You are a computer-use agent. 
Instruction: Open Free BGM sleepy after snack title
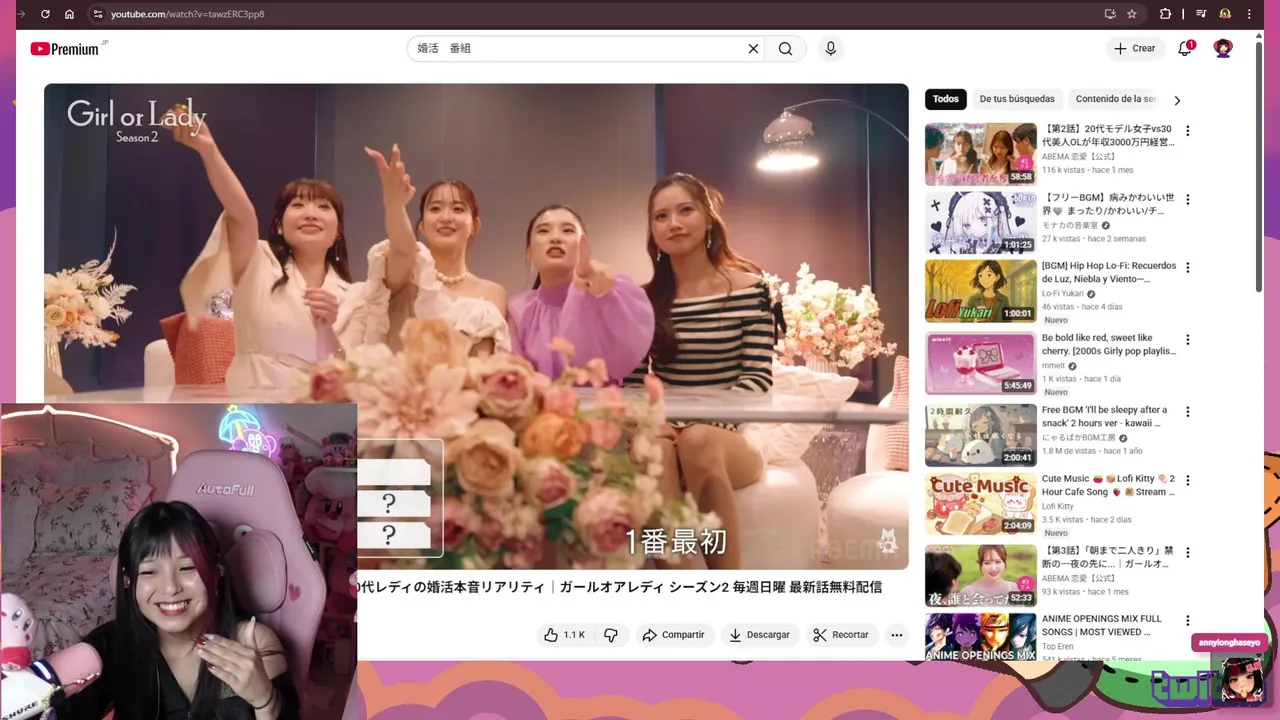(x=1104, y=417)
